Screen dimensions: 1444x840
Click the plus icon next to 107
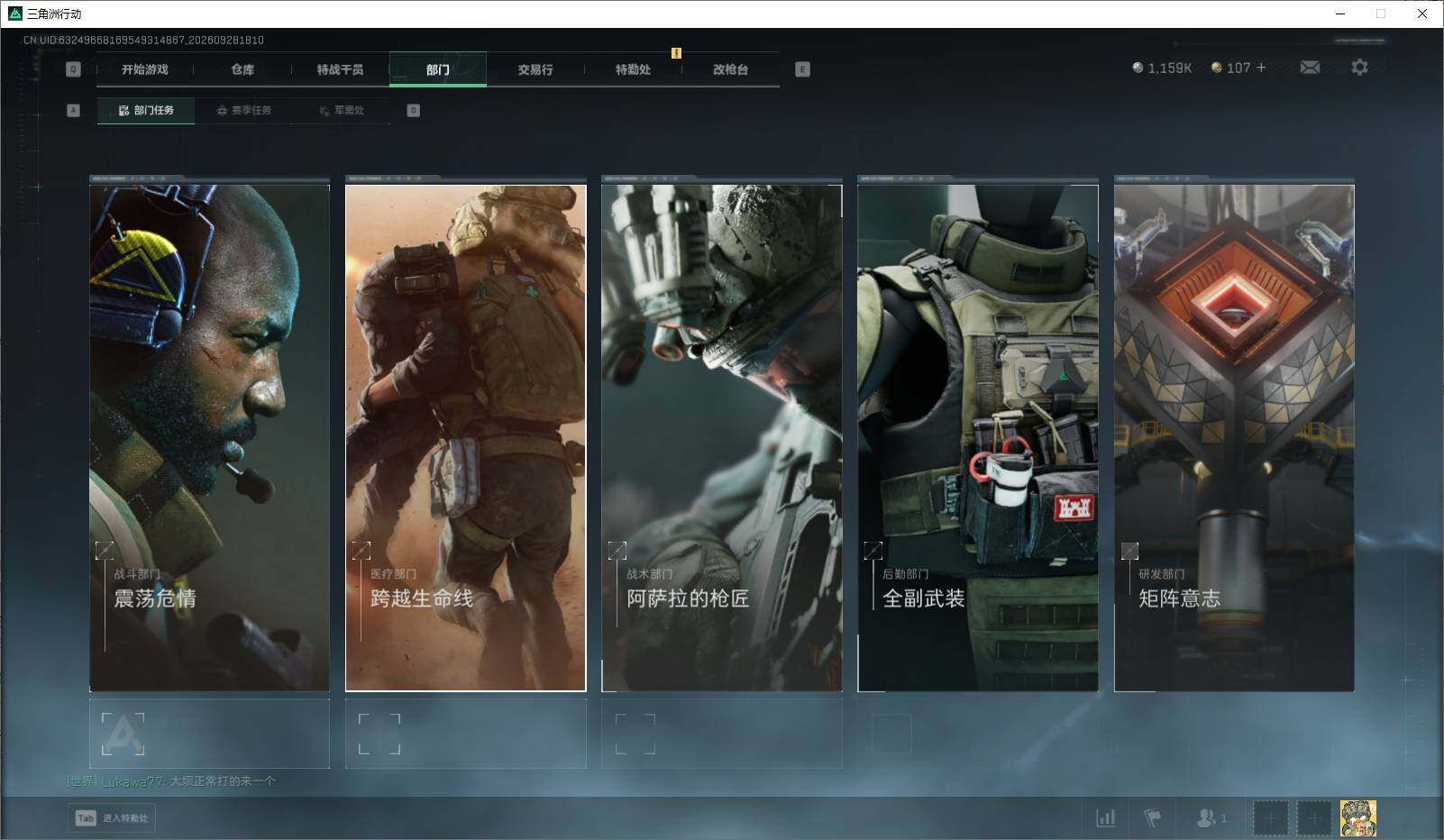point(1261,68)
